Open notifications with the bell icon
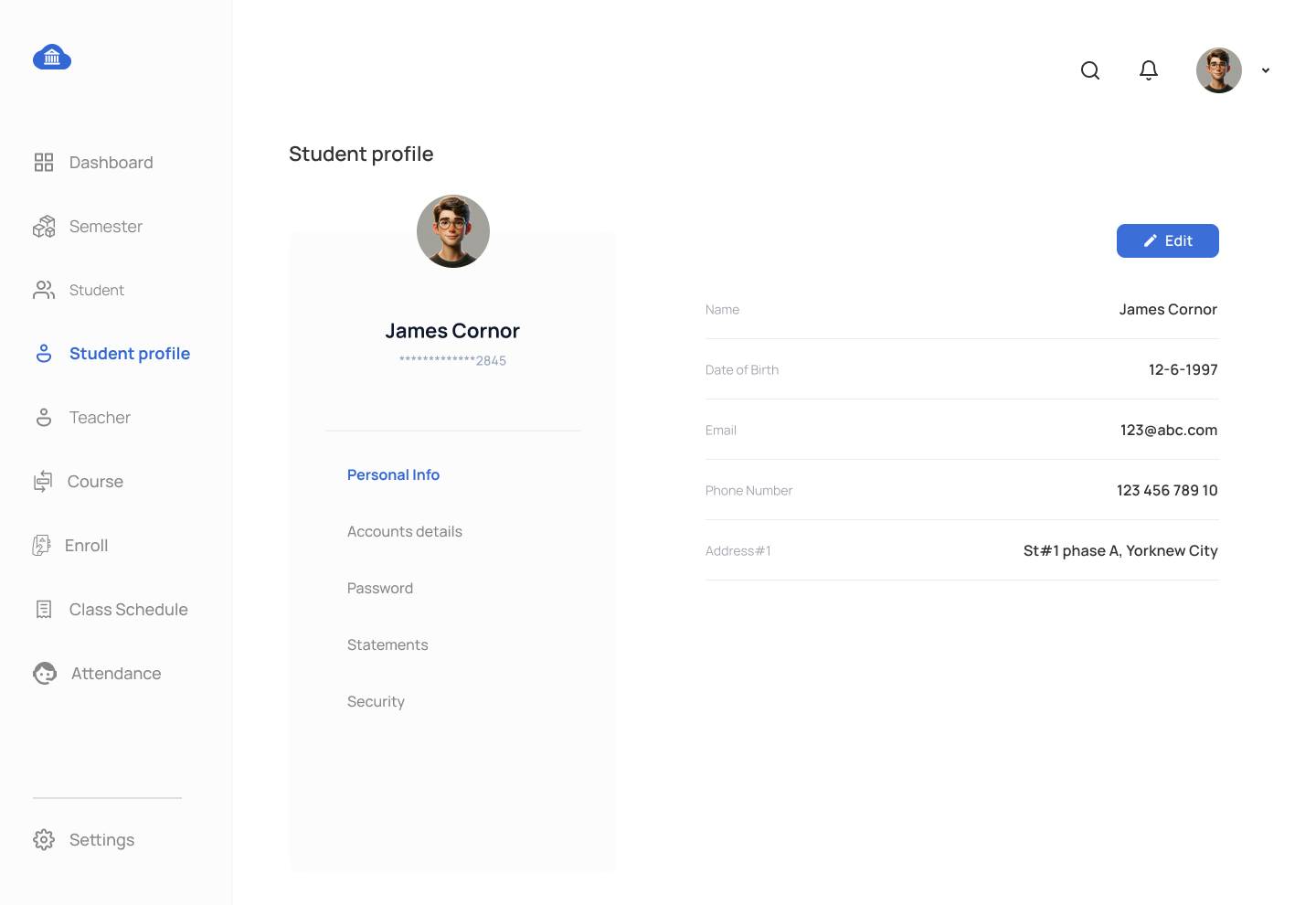 (x=1149, y=70)
